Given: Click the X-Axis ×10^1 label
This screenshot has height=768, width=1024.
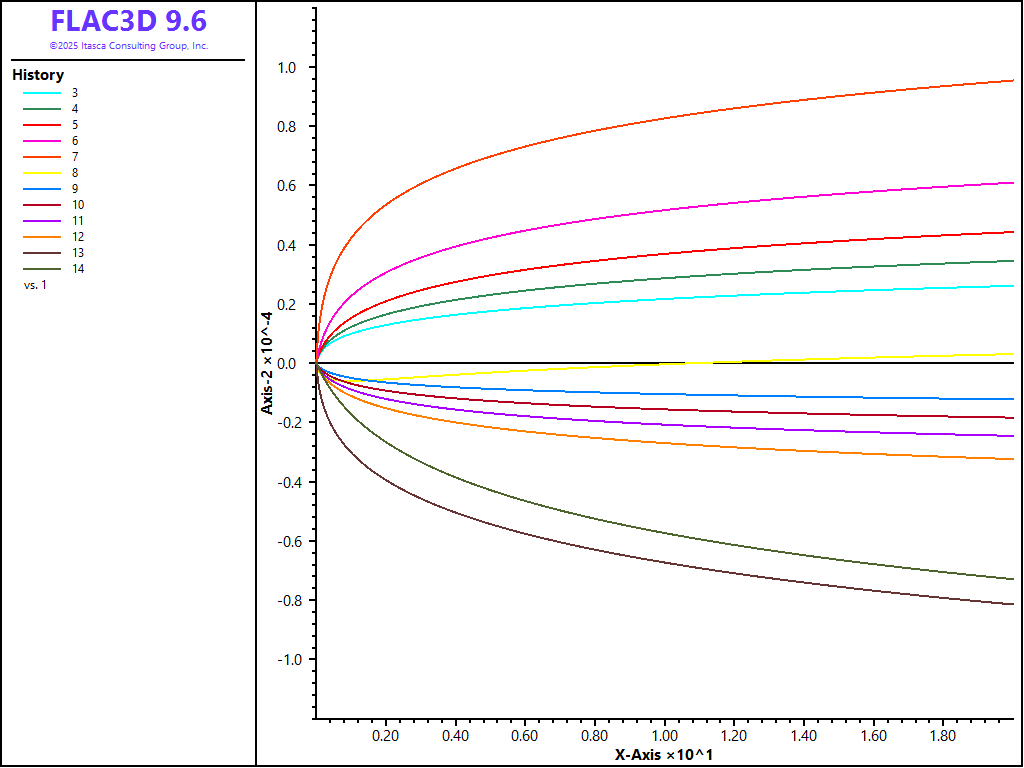Looking at the screenshot, I should pos(663,754).
